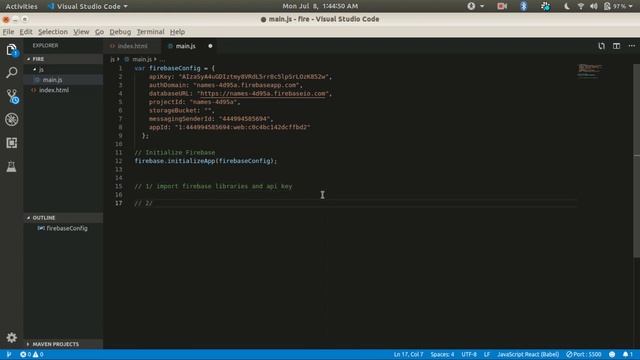640x360 pixels.
Task: Click Ln 17, Col 7 go to line
Action: click(x=408, y=354)
